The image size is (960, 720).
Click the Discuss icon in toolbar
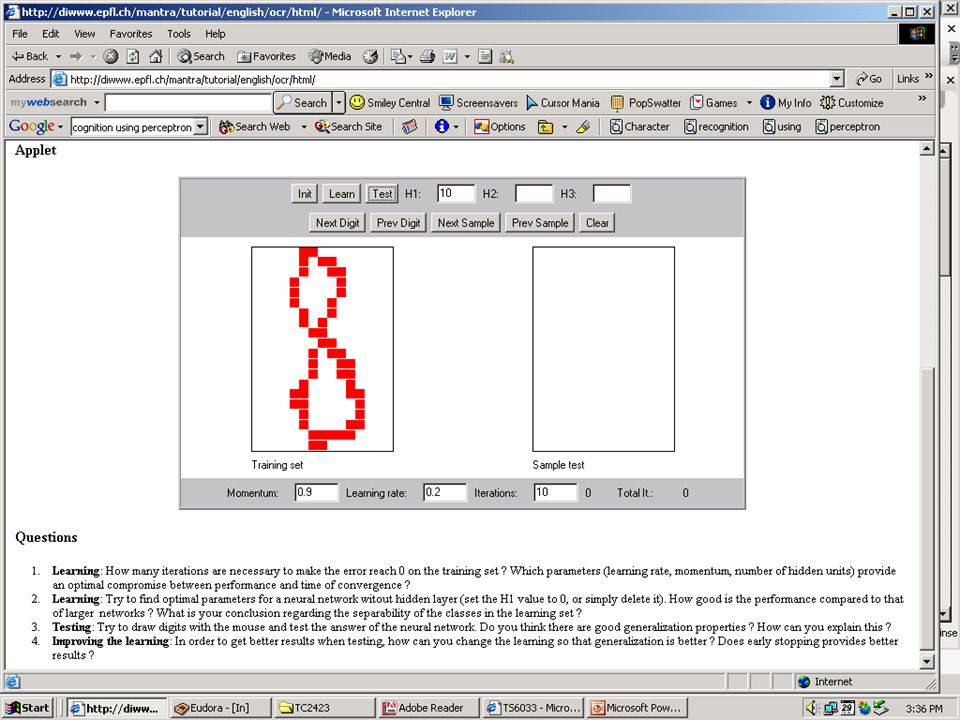pos(485,56)
